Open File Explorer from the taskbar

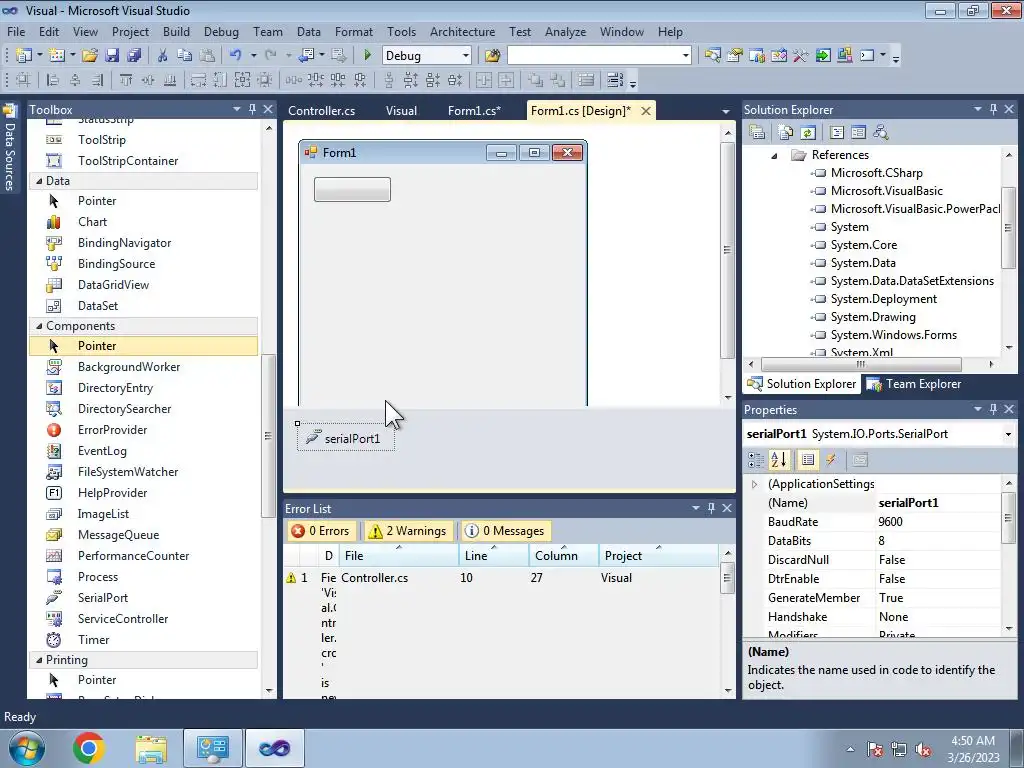click(151, 748)
